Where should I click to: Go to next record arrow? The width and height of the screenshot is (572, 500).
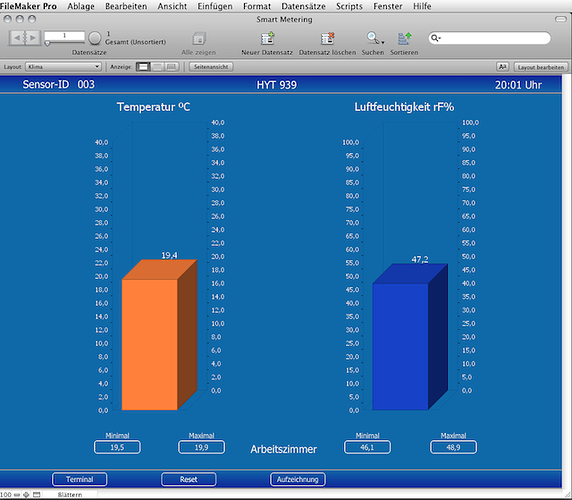33,38
